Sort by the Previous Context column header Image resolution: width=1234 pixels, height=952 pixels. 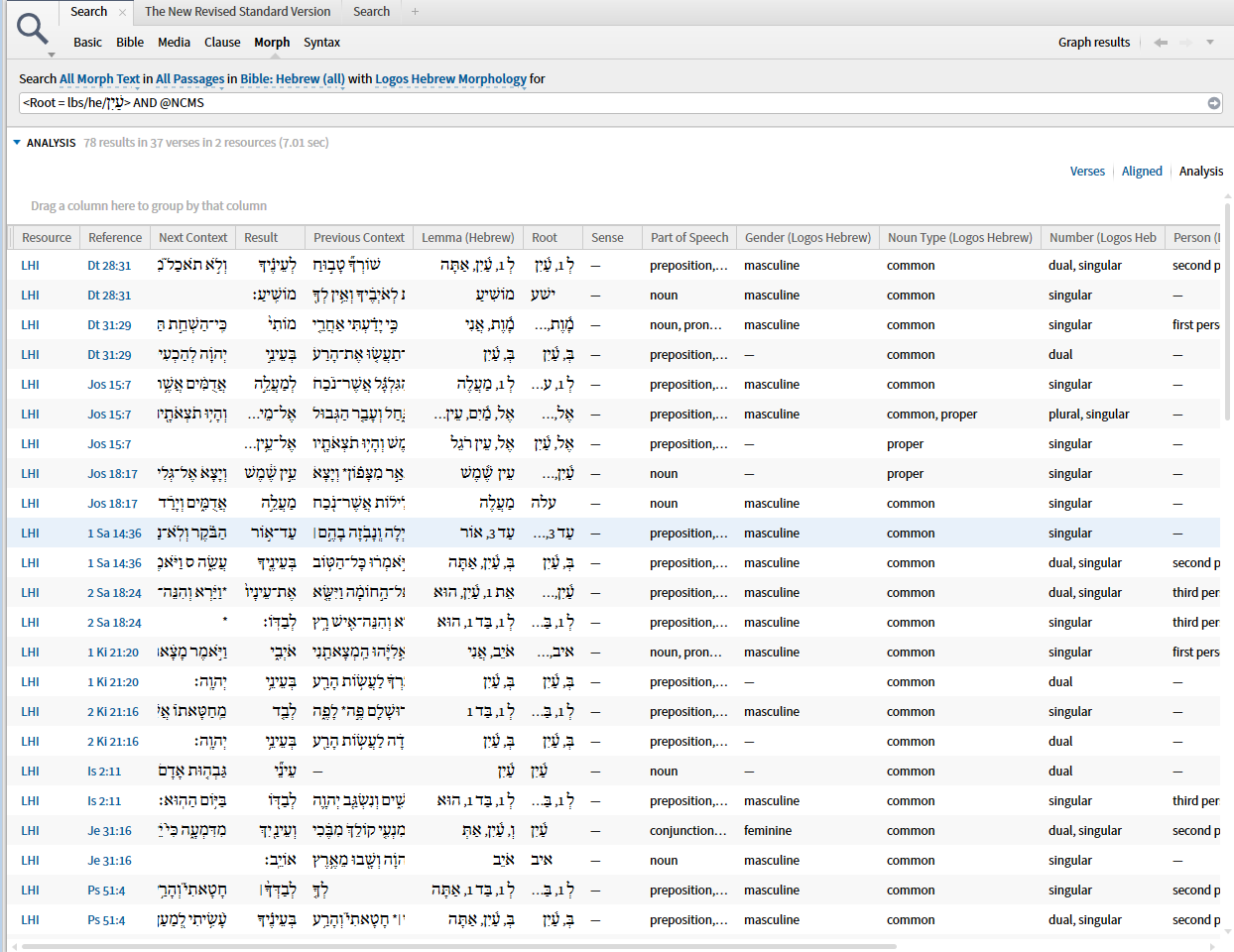coord(358,238)
